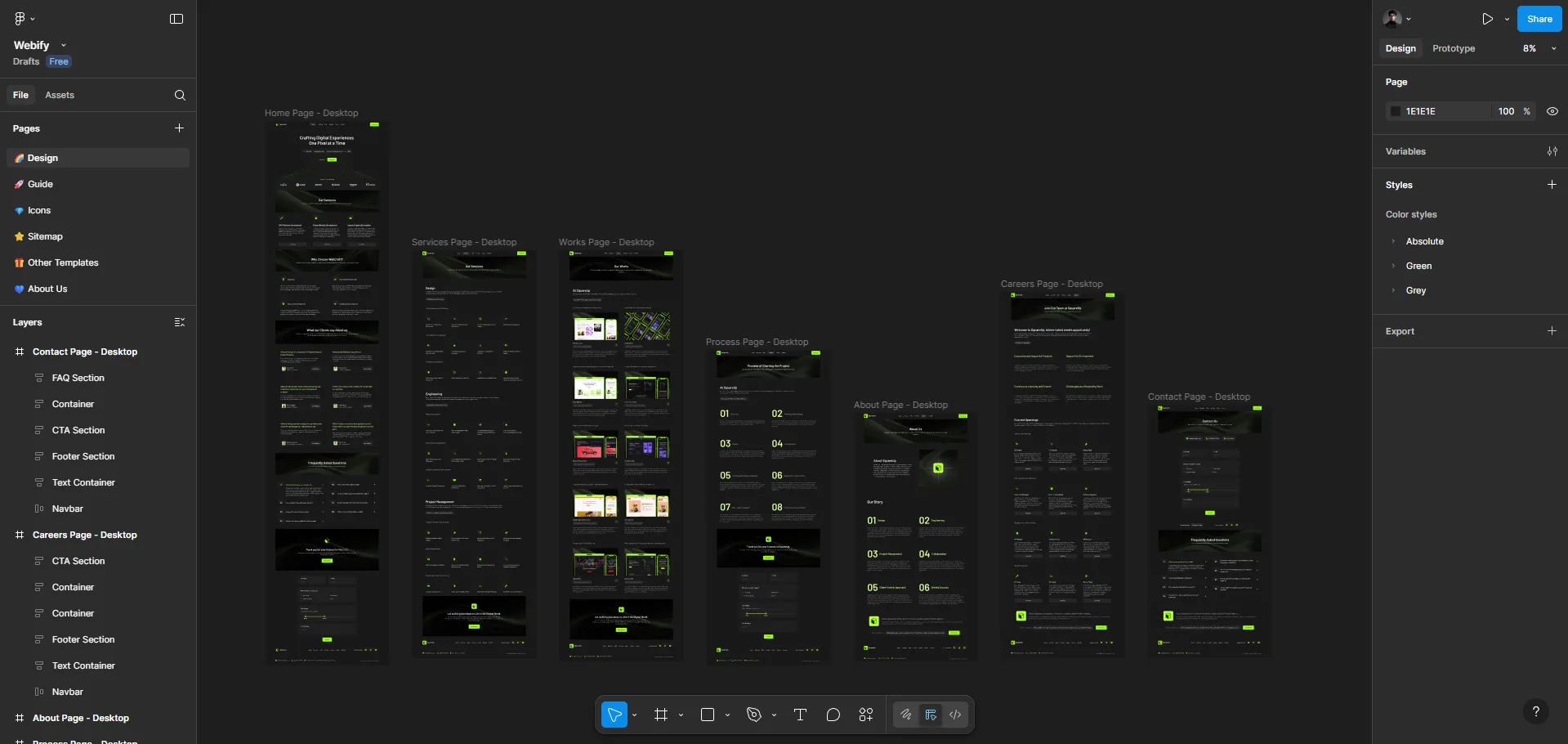Click the Variables filter icon
Screen dimensions: 1568x744
pyautogui.click(x=1552, y=151)
